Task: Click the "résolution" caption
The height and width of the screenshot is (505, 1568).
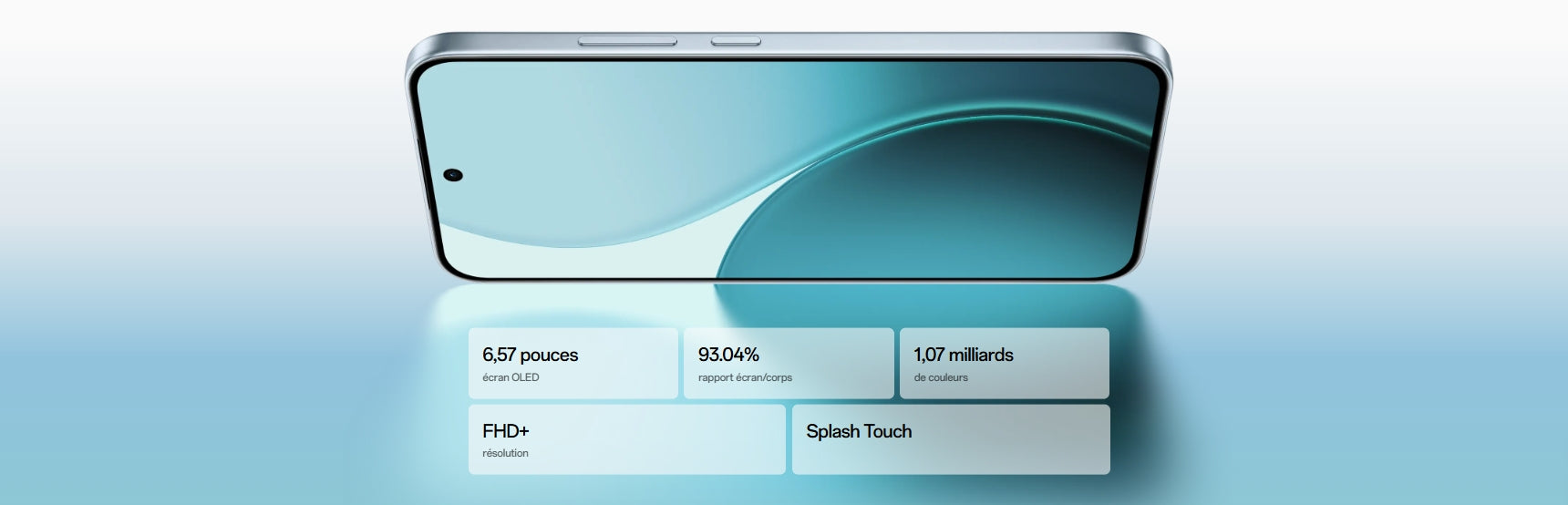Action: click(505, 453)
